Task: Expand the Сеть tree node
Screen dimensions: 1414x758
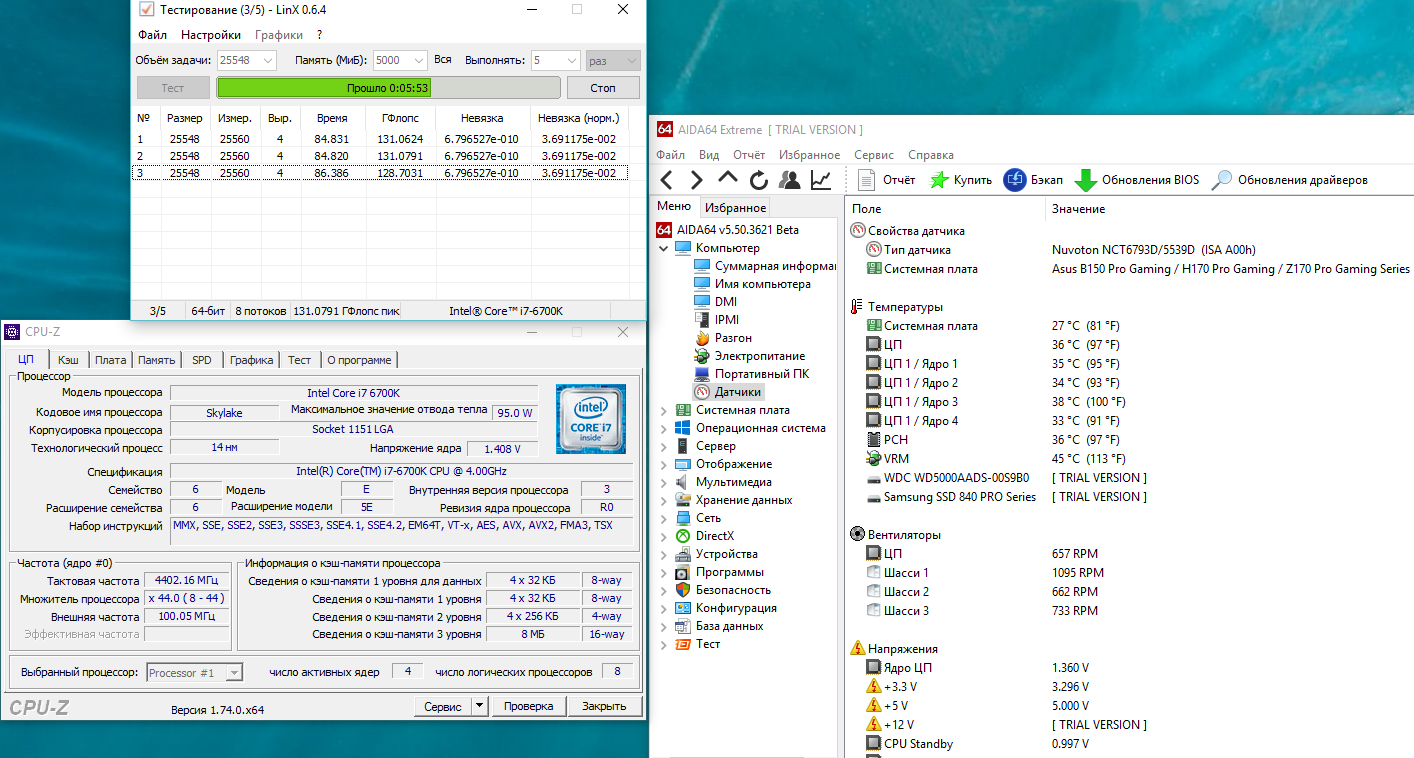Action: pyautogui.click(x=664, y=518)
